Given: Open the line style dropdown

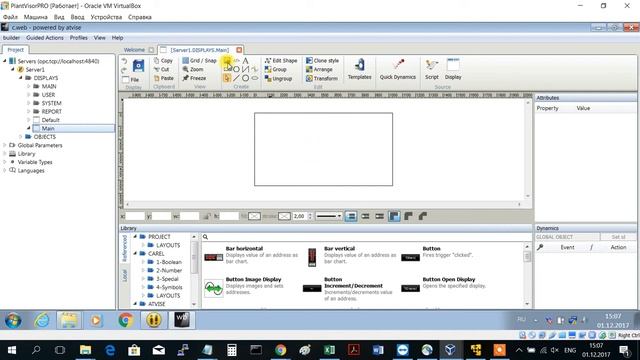Looking at the screenshot, I should click(x=329, y=216).
